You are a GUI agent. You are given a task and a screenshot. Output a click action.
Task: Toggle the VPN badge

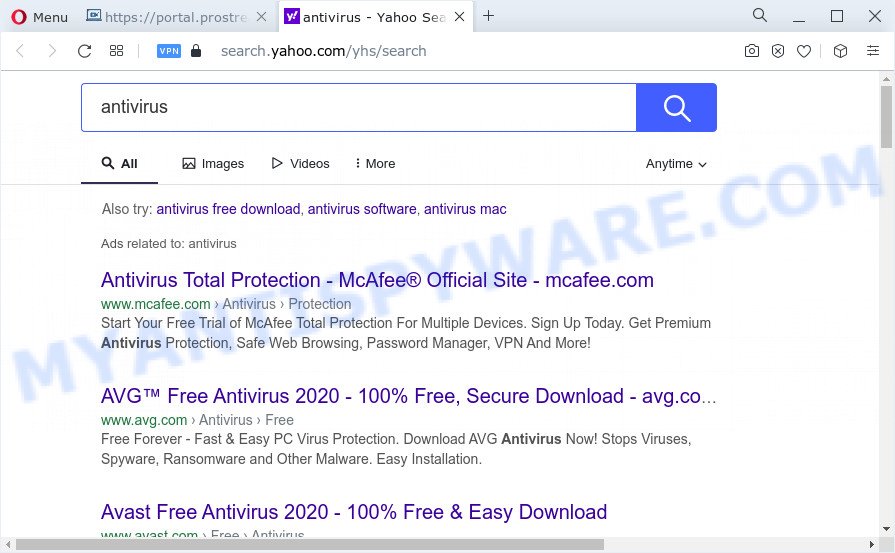(169, 51)
